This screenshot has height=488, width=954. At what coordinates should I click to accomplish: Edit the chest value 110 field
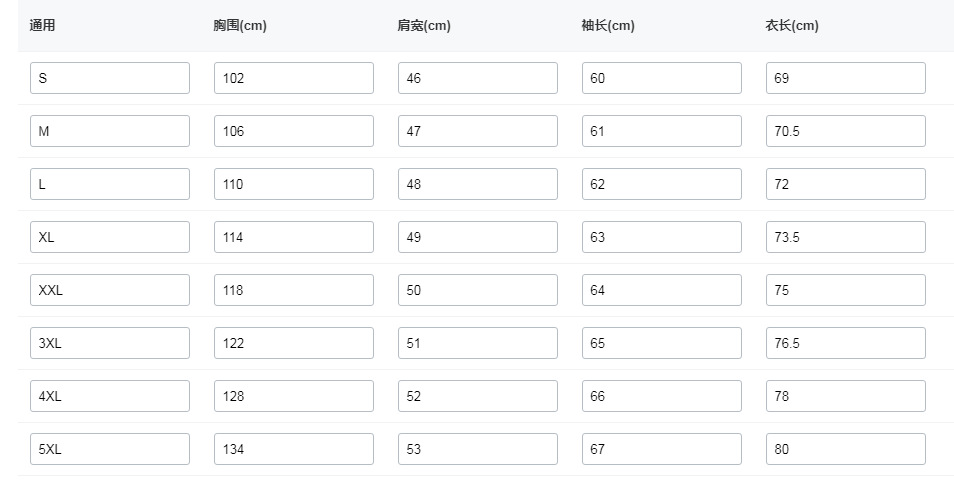[294, 184]
